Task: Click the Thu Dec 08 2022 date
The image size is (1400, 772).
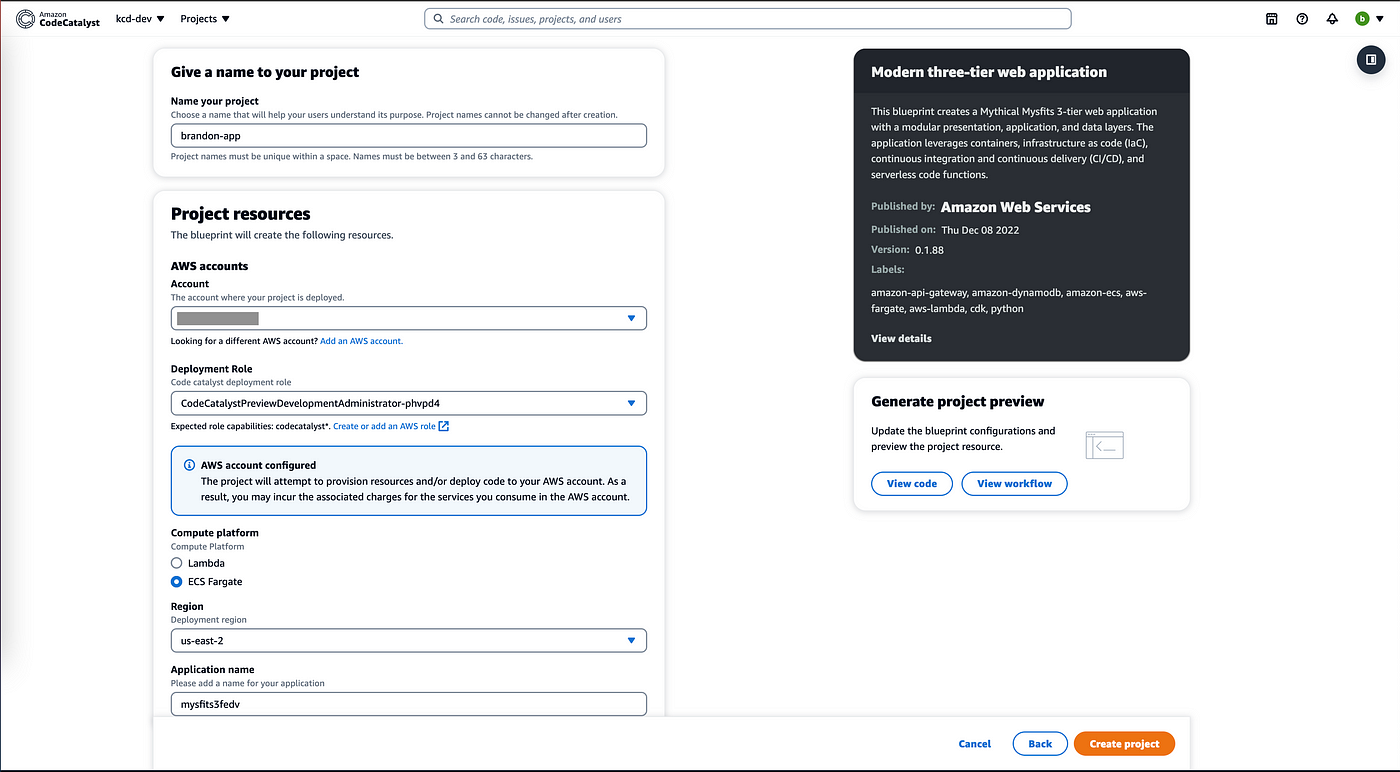Action: 980,230
